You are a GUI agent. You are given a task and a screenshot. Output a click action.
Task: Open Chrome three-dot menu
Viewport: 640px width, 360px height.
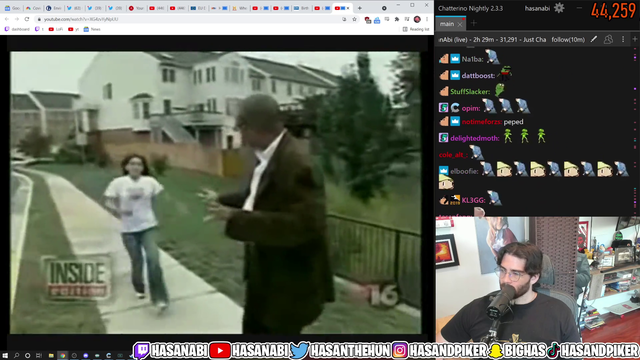click(427, 19)
